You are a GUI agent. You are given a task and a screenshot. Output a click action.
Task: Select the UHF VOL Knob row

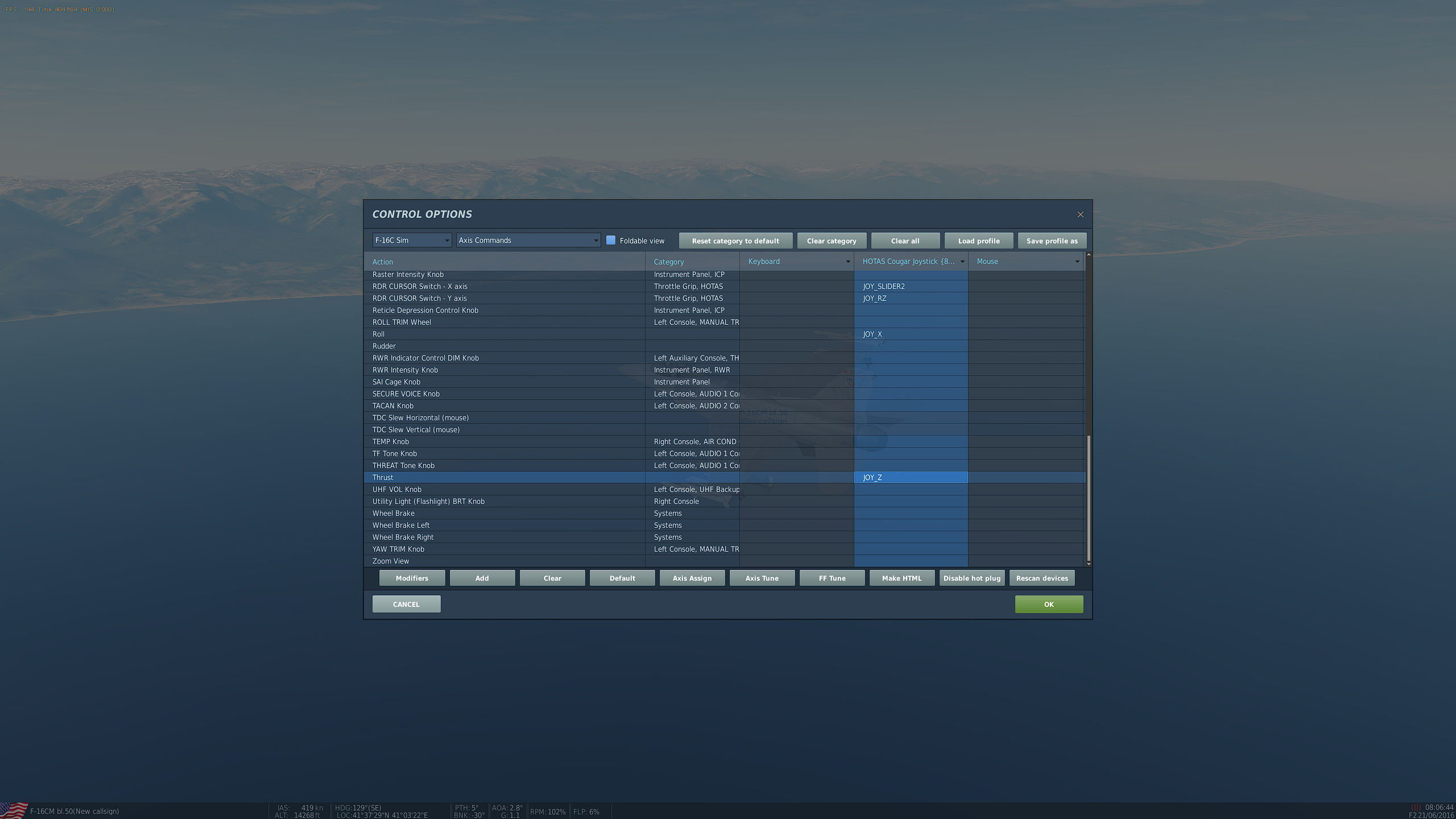pos(724,489)
